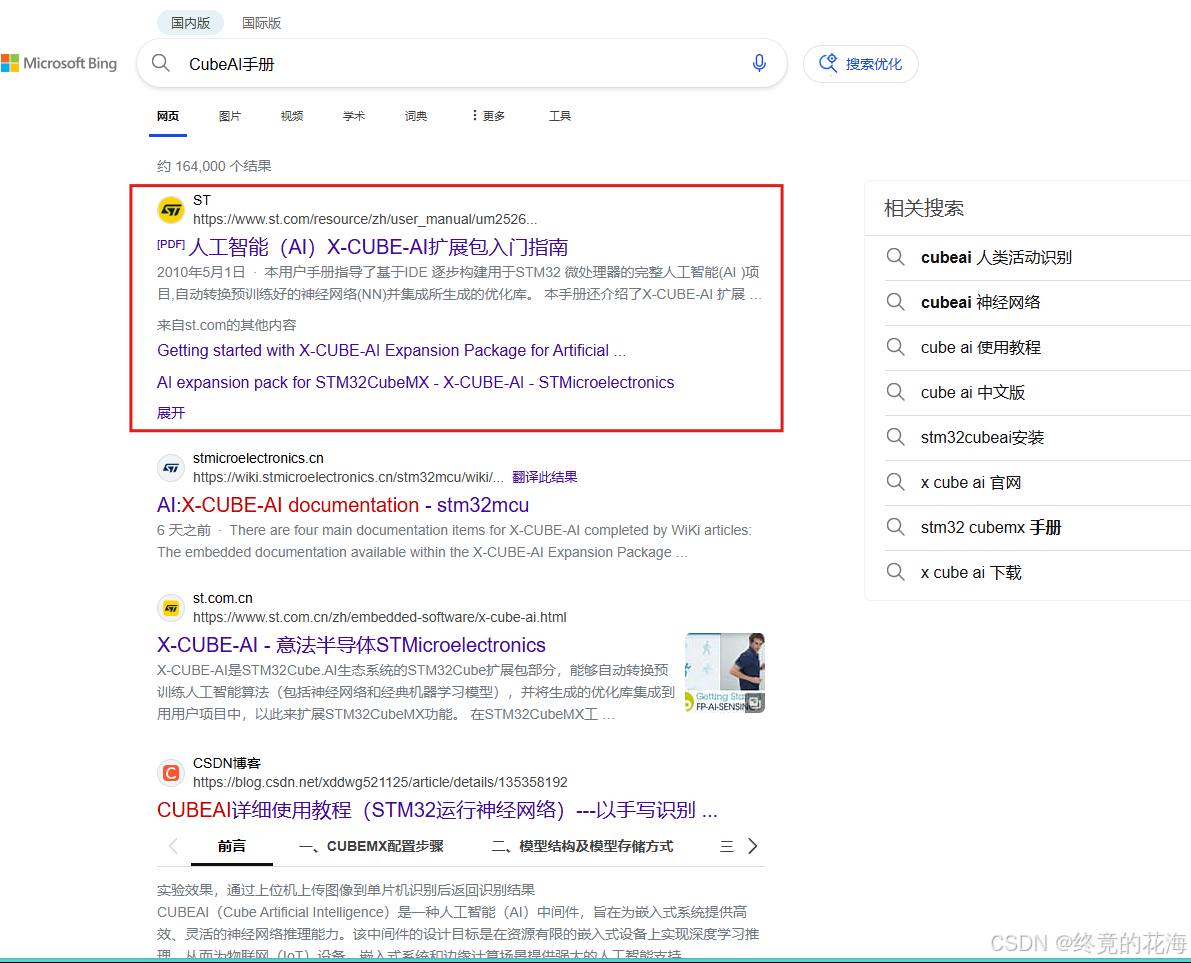Click the Microsoft Bing logo
The image size is (1191, 963).
pos(59,63)
